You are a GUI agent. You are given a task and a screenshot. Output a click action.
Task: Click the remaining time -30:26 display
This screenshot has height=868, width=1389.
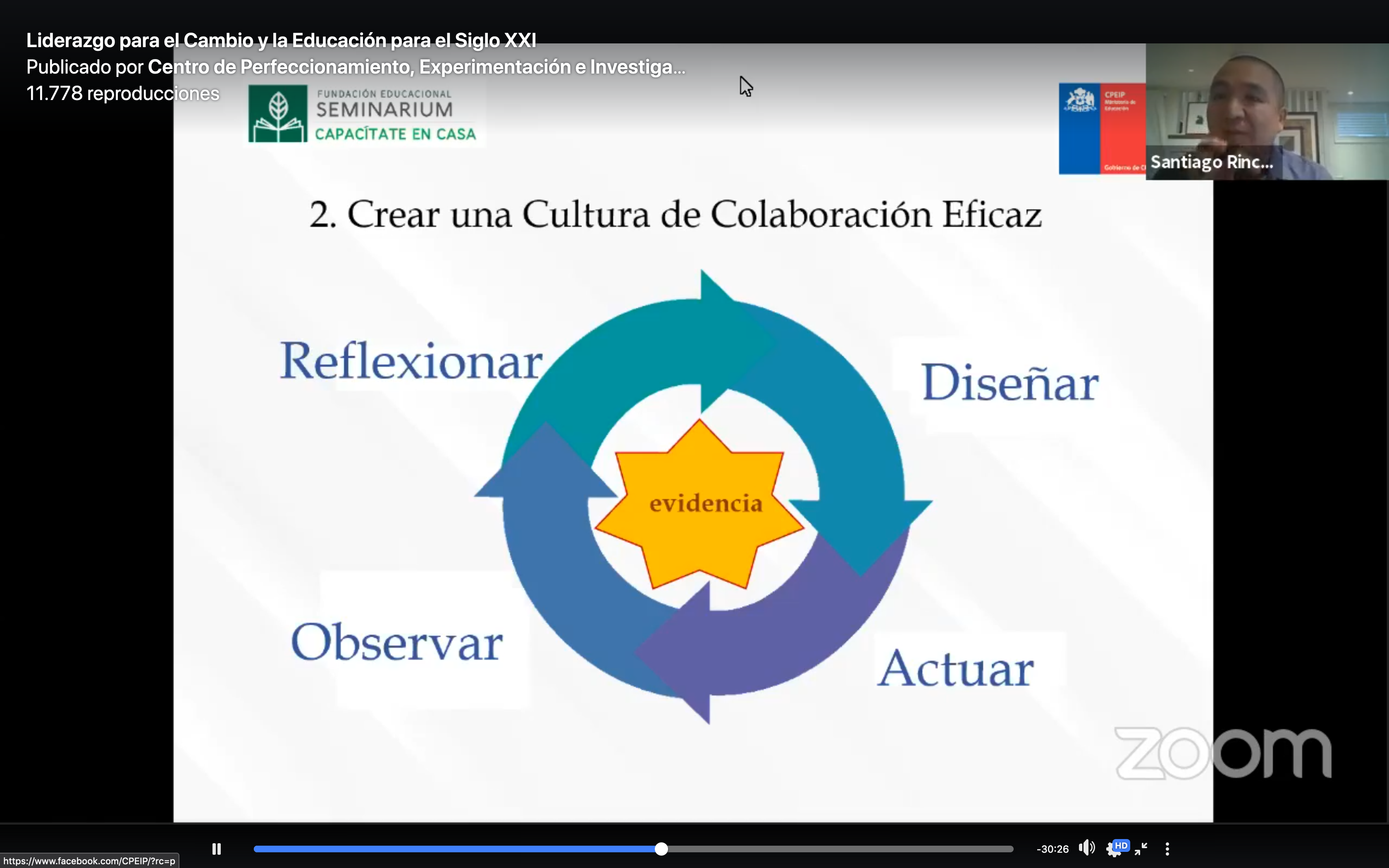1052,849
